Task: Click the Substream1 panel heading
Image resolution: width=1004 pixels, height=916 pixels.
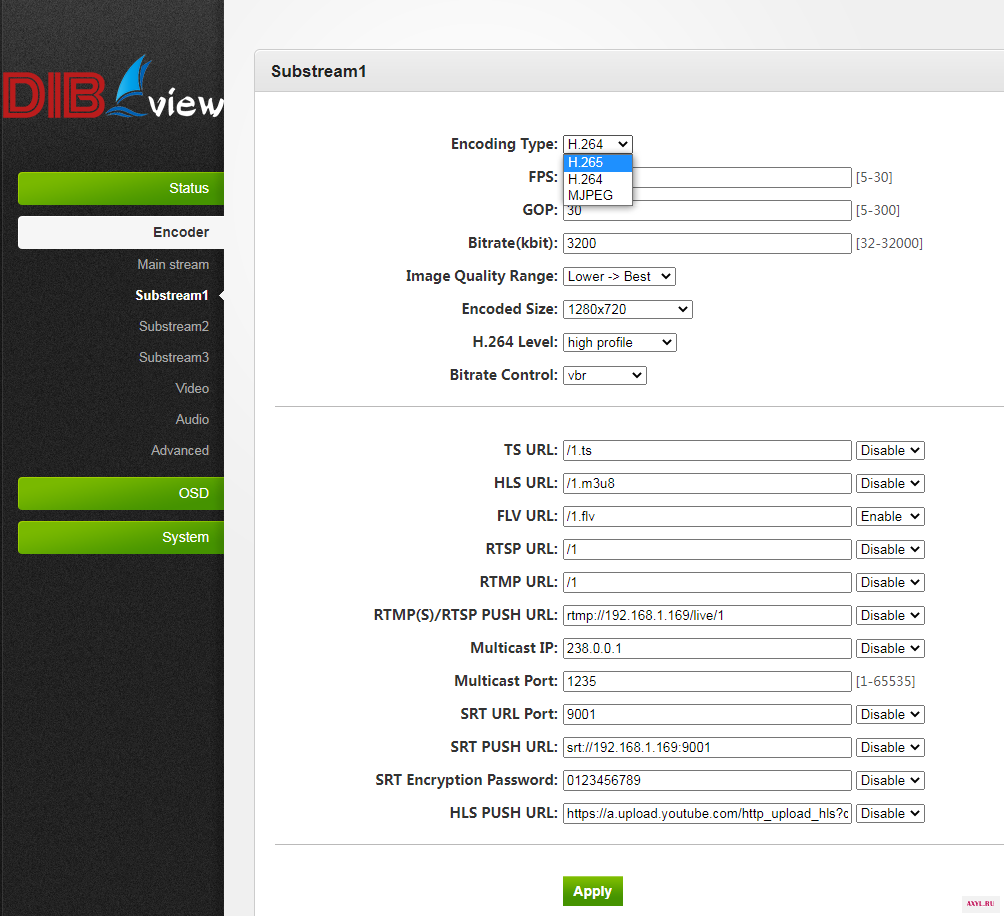Action: [x=318, y=71]
